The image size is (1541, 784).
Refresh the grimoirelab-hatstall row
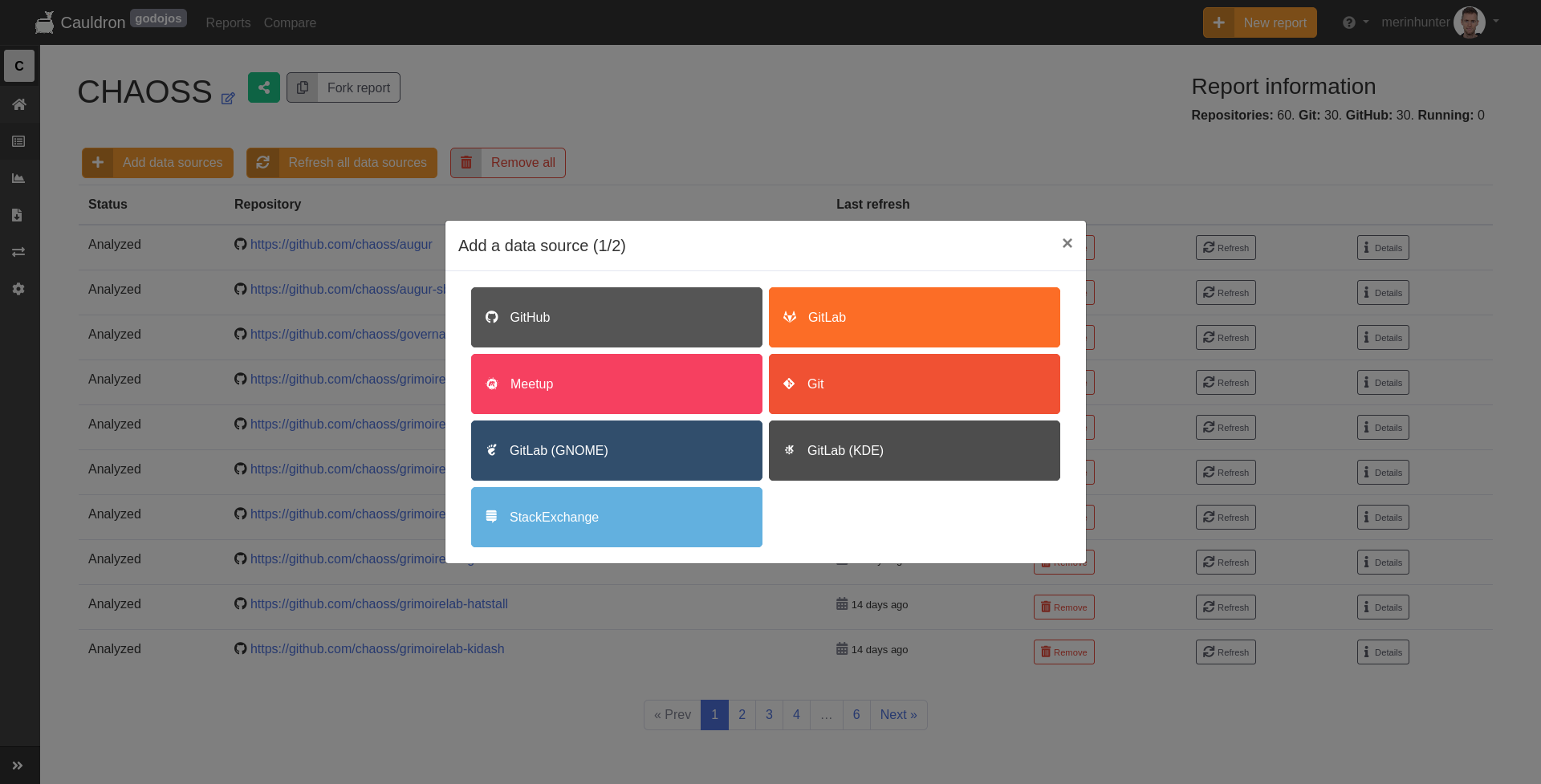(x=1226, y=607)
